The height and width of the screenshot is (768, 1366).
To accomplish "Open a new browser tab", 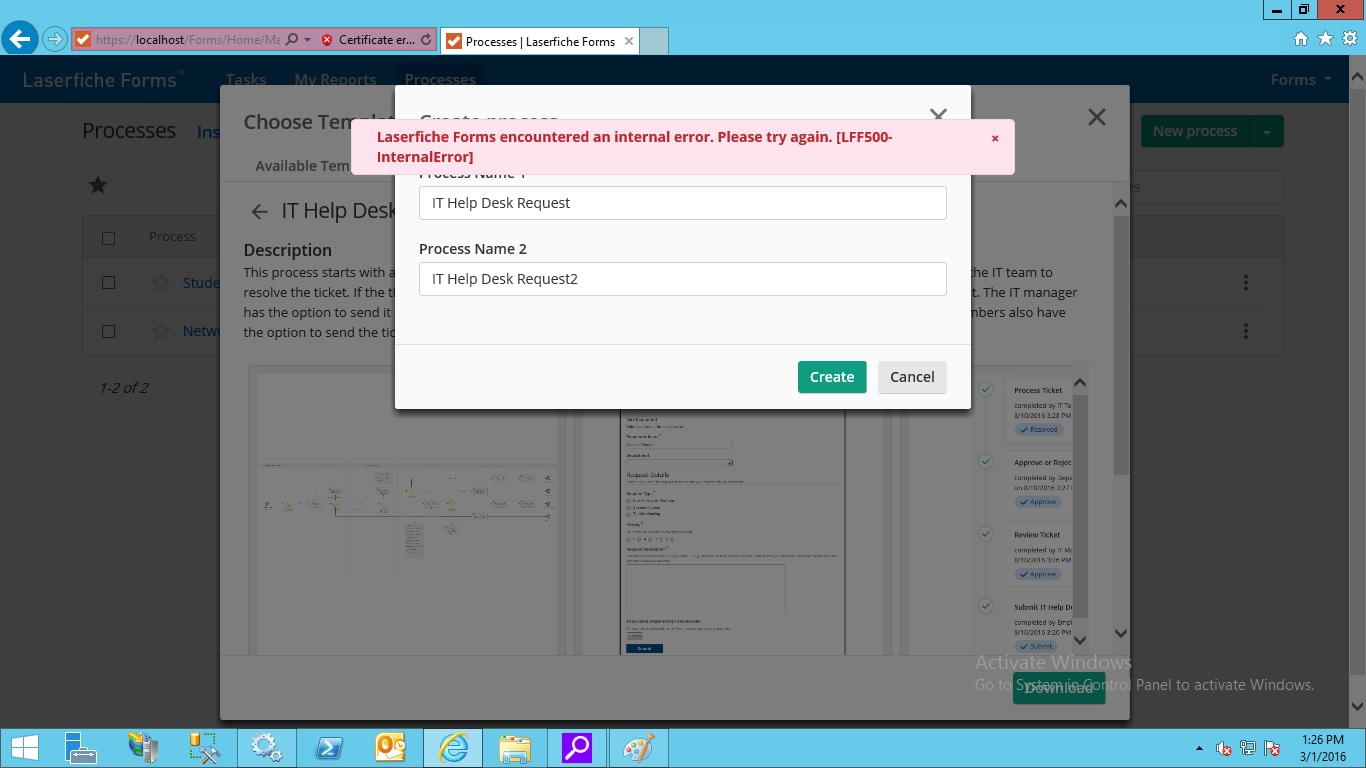I will point(654,42).
